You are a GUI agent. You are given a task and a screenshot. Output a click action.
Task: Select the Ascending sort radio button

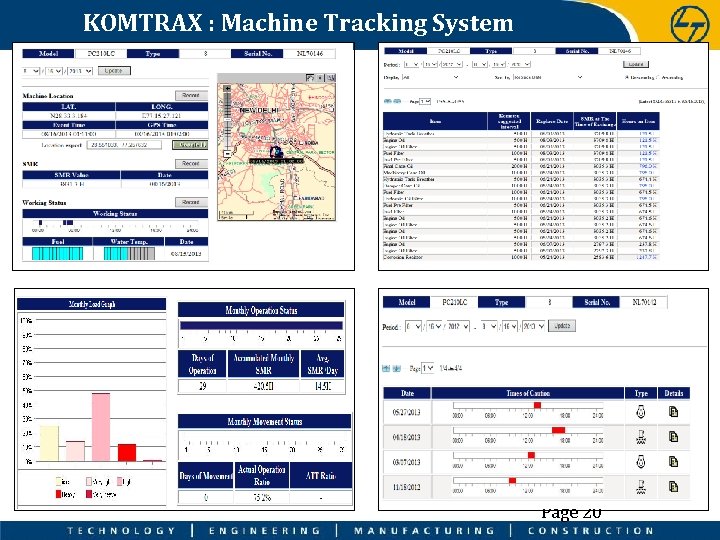[x=658, y=78]
